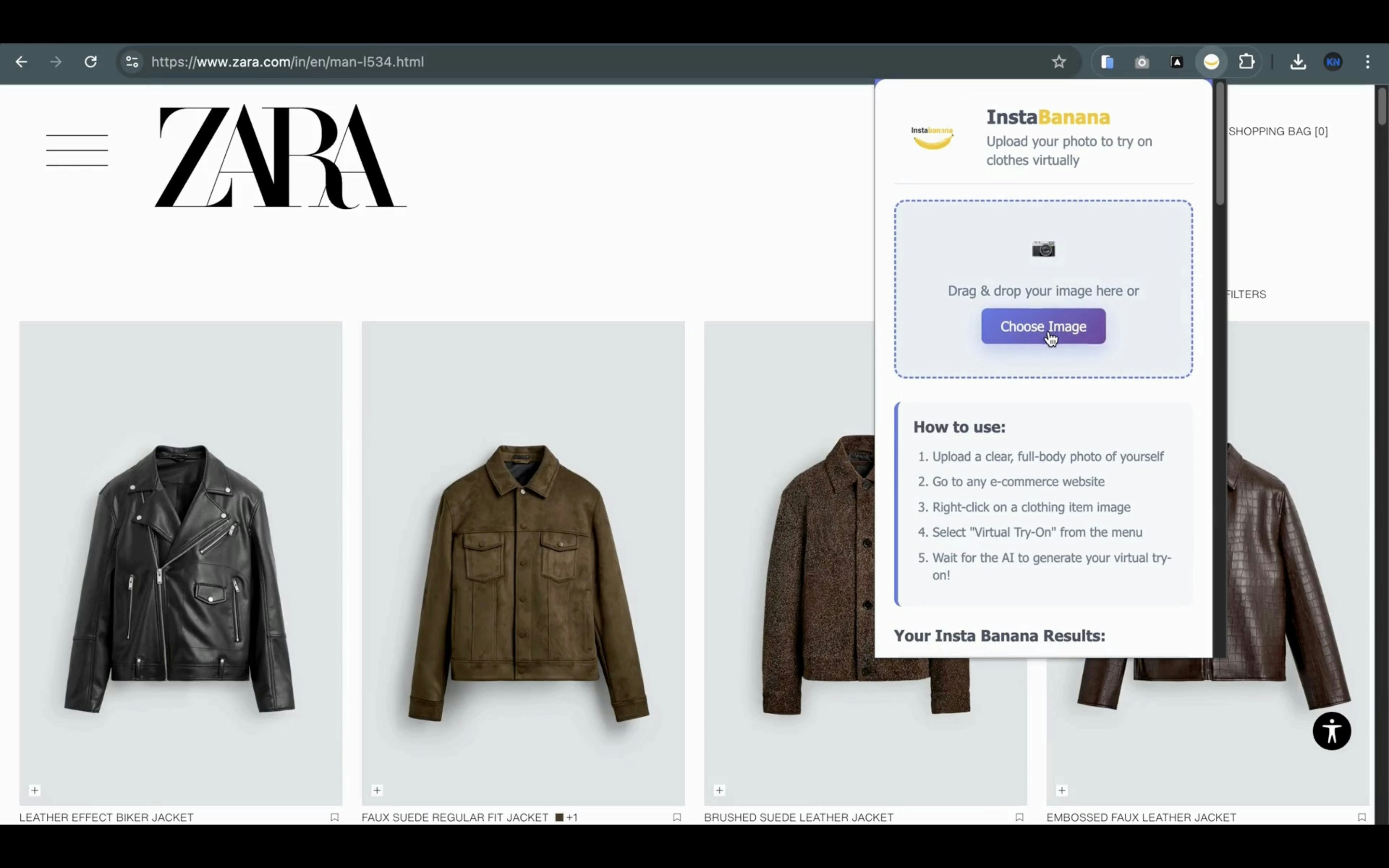Reload the Zara page
This screenshot has width=1389, height=868.
point(91,62)
